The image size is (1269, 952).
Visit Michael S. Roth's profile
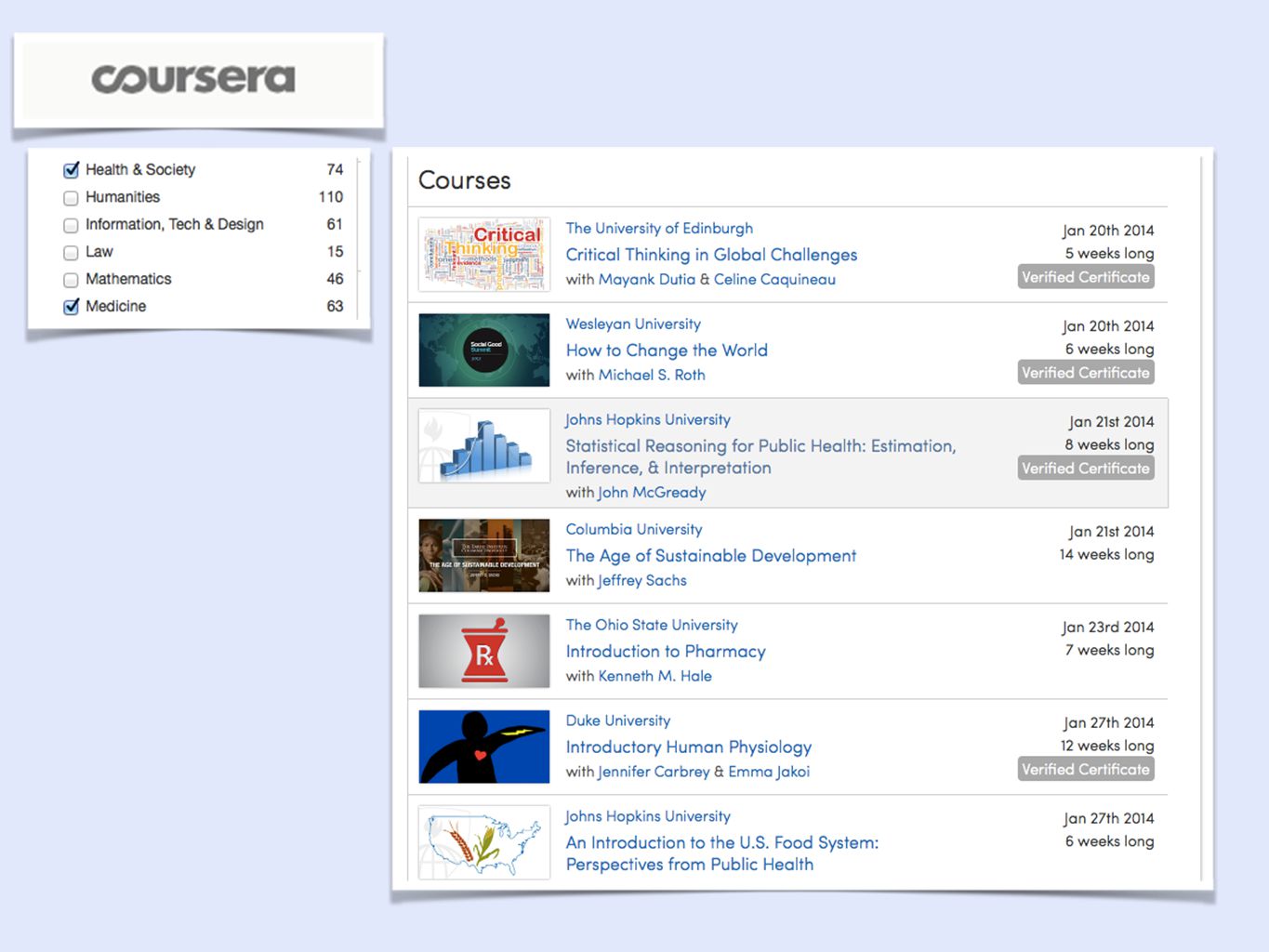pos(652,375)
